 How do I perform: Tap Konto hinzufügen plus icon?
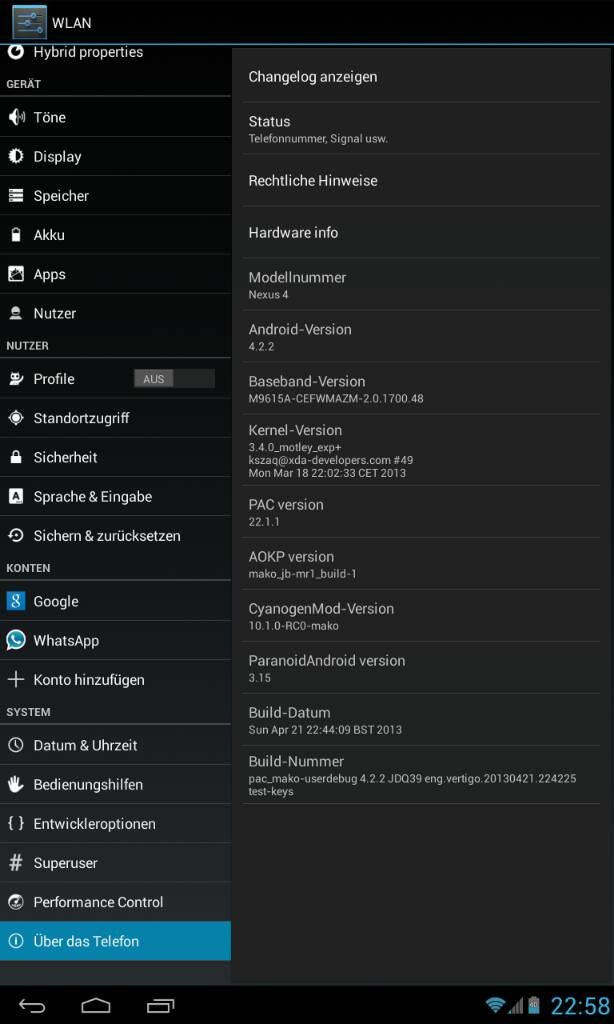click(x=16, y=679)
